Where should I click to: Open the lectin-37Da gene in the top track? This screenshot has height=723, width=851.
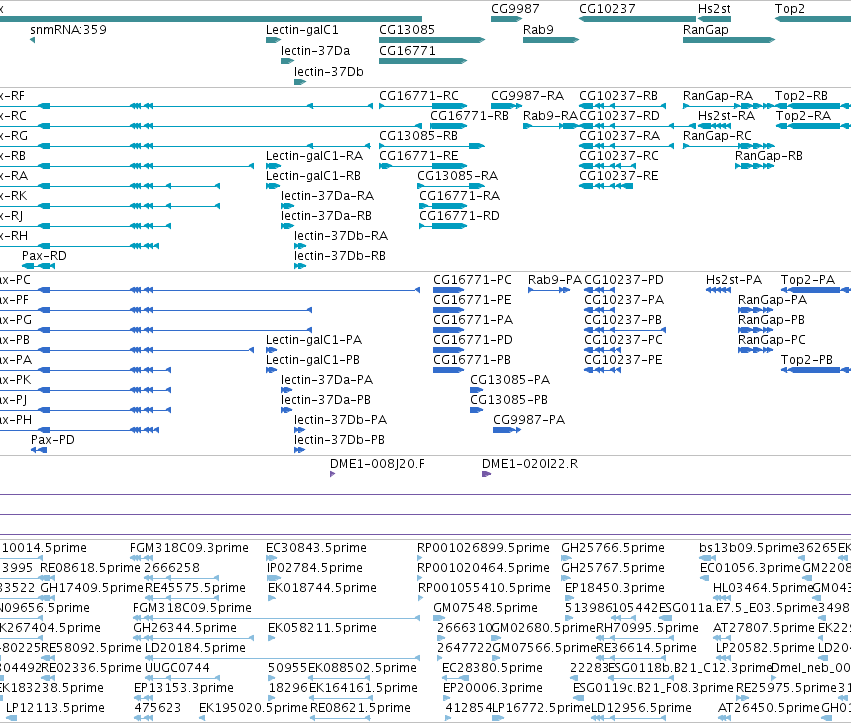[287, 61]
